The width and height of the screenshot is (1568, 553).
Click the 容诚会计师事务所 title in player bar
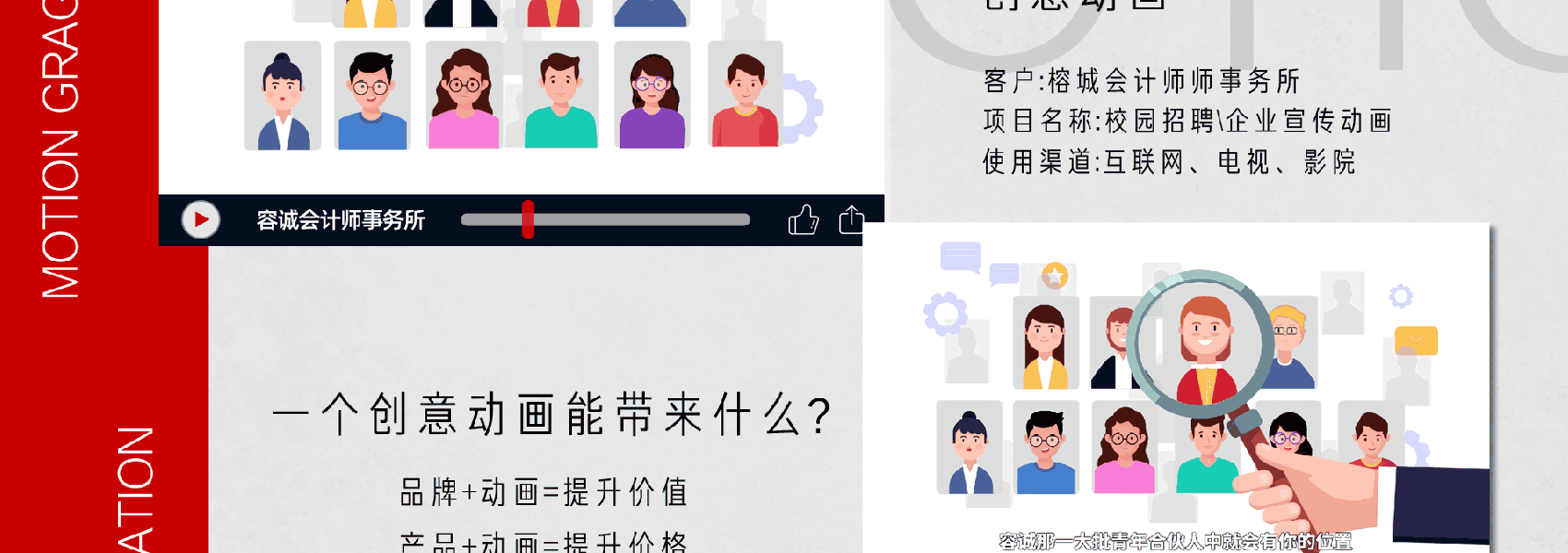(340, 220)
